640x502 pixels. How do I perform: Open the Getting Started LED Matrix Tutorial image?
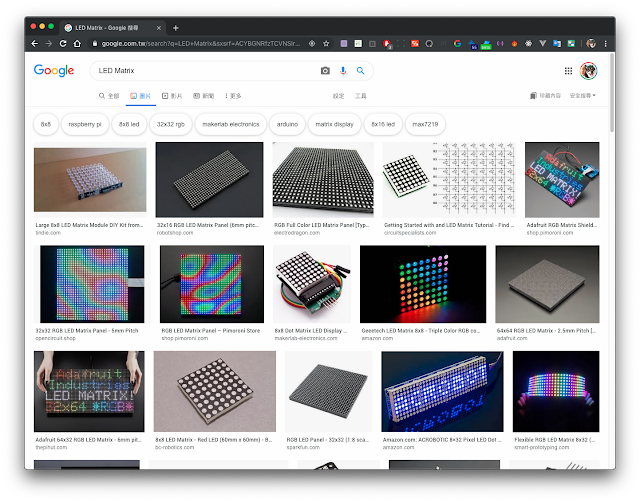(x=449, y=180)
